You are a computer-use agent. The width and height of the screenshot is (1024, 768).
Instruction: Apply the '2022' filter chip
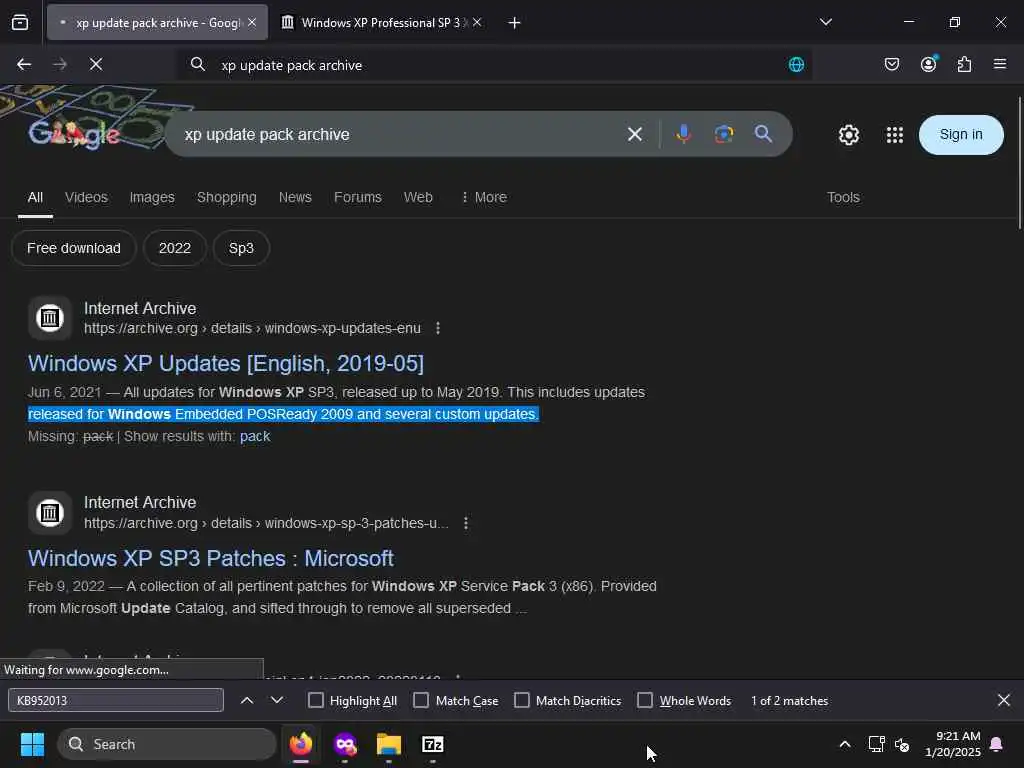click(175, 248)
